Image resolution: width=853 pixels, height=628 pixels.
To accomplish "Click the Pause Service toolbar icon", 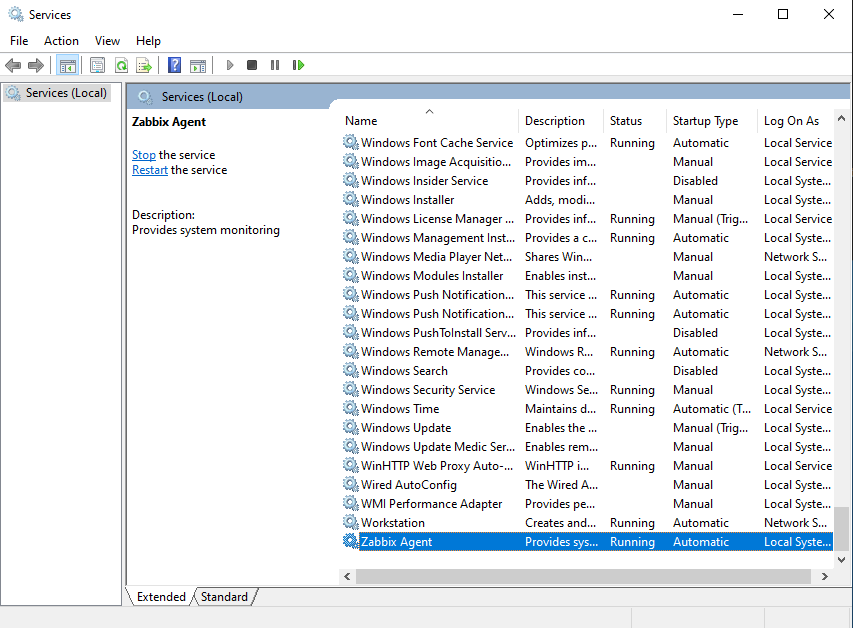I will click(275, 65).
